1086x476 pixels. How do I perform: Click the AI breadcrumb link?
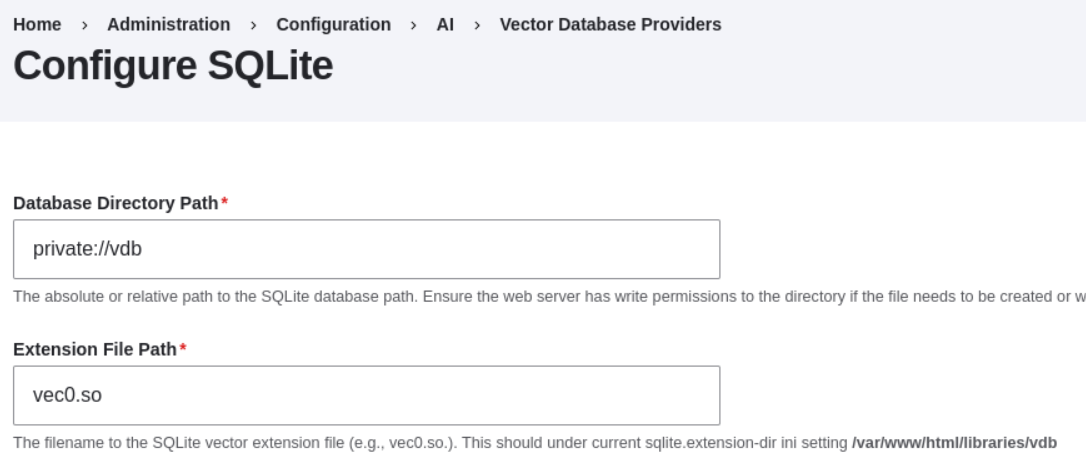click(444, 24)
